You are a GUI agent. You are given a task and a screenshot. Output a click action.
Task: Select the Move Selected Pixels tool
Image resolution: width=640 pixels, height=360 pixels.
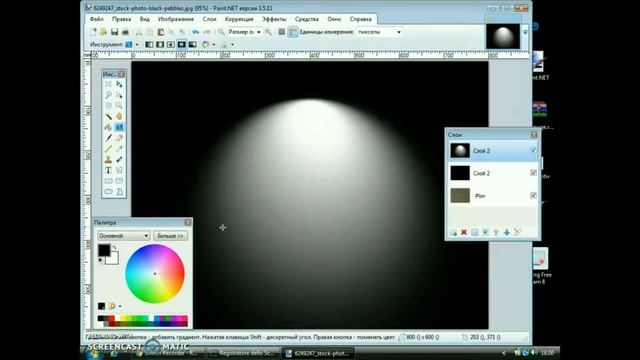119,84
